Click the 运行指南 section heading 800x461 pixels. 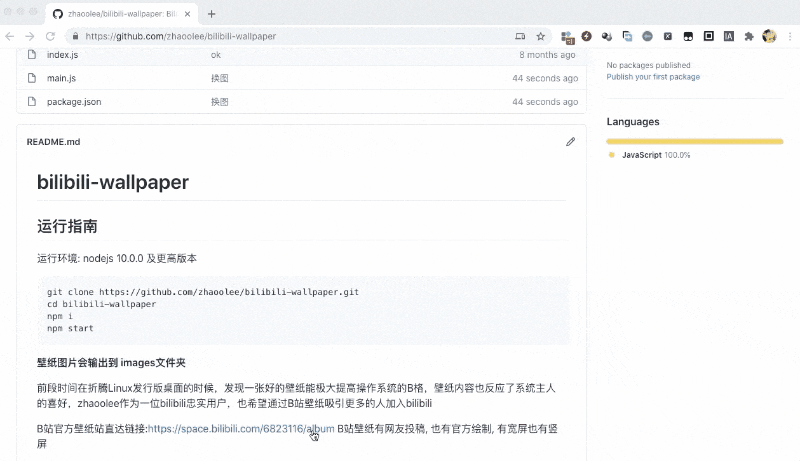[67, 226]
